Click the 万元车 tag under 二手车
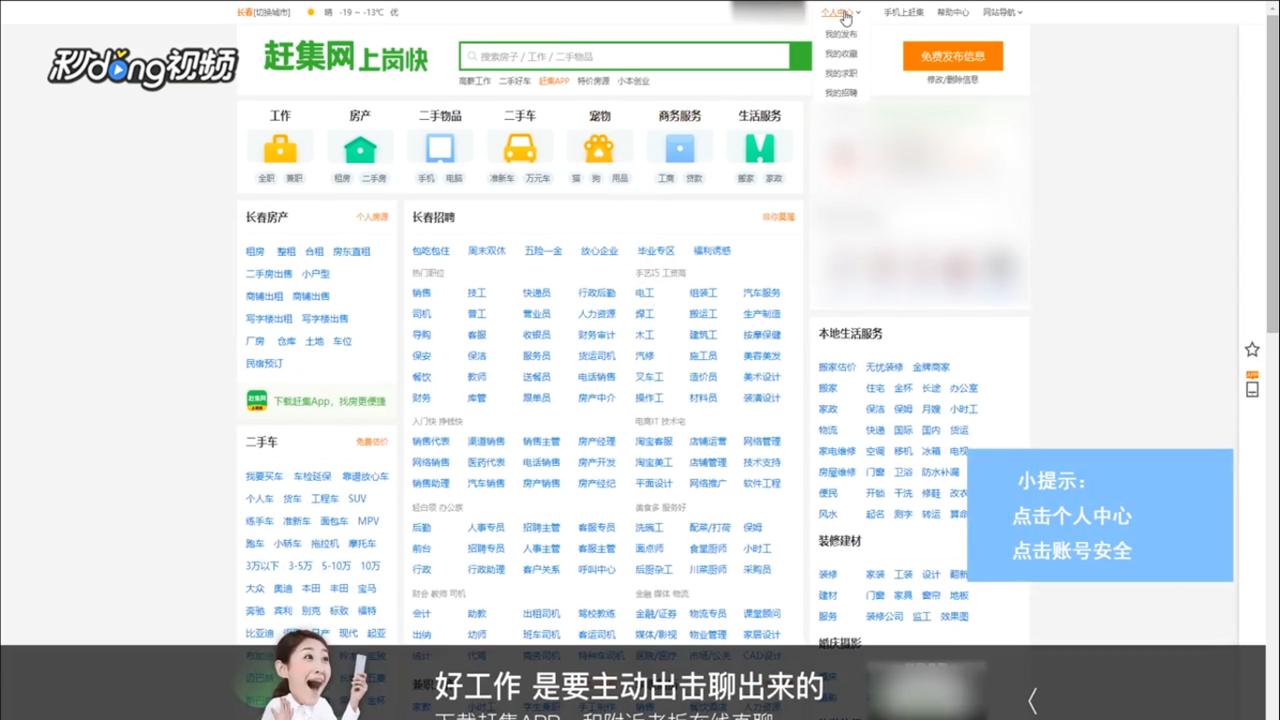 coord(538,178)
